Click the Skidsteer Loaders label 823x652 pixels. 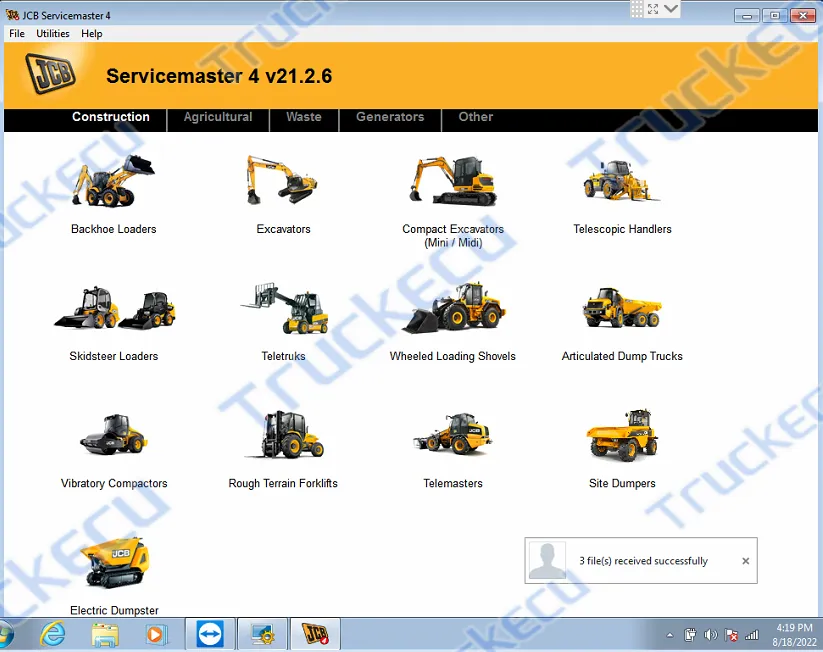113,356
